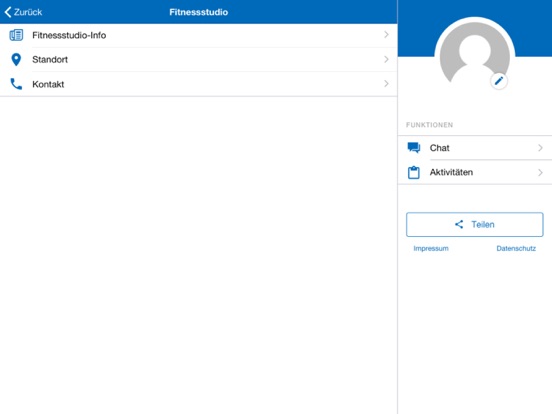The image size is (552, 414).
Task: Click the chat bubbles icon
Action: pyautogui.click(x=414, y=148)
